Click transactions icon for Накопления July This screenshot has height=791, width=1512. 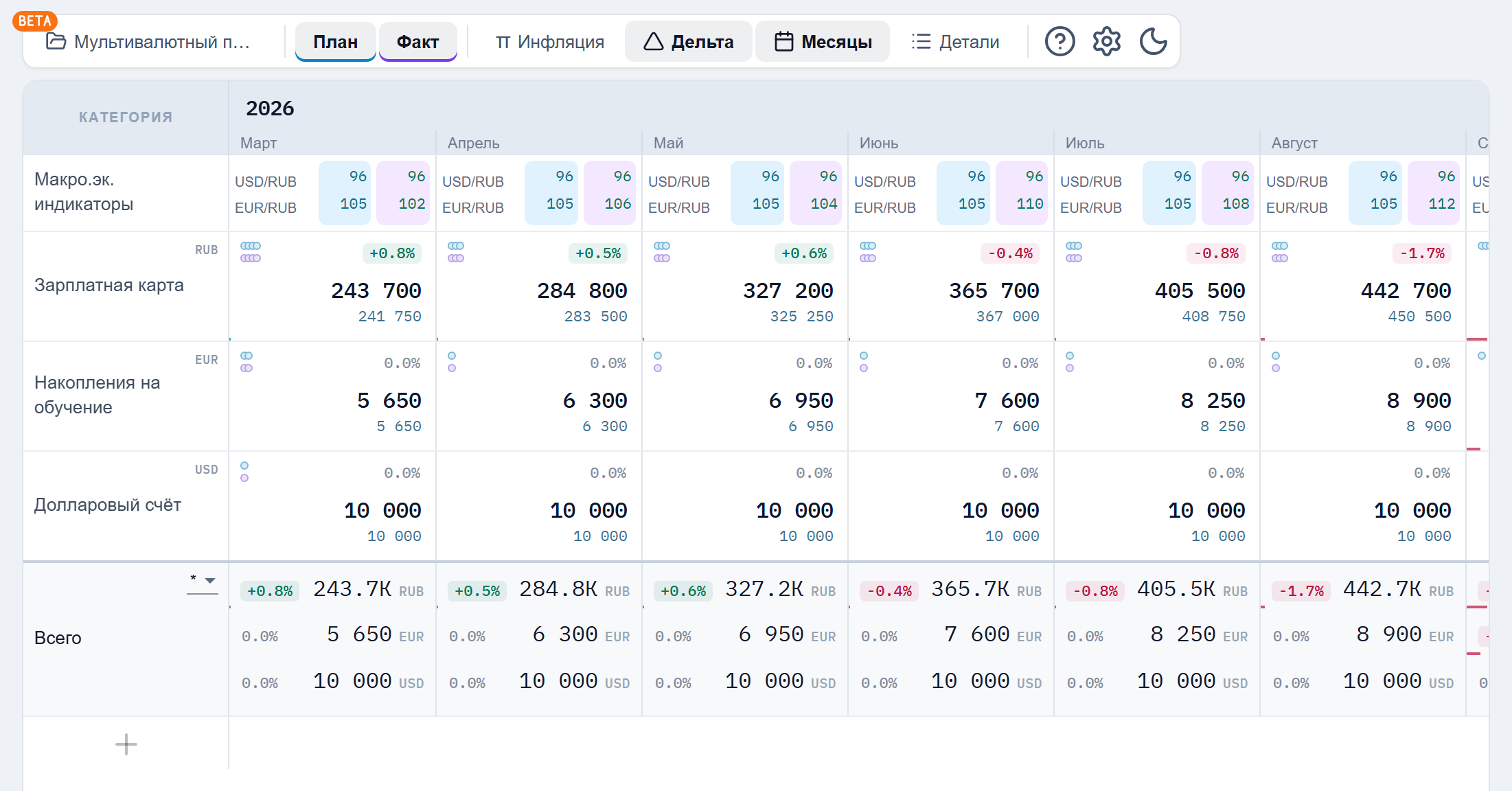1070,362
